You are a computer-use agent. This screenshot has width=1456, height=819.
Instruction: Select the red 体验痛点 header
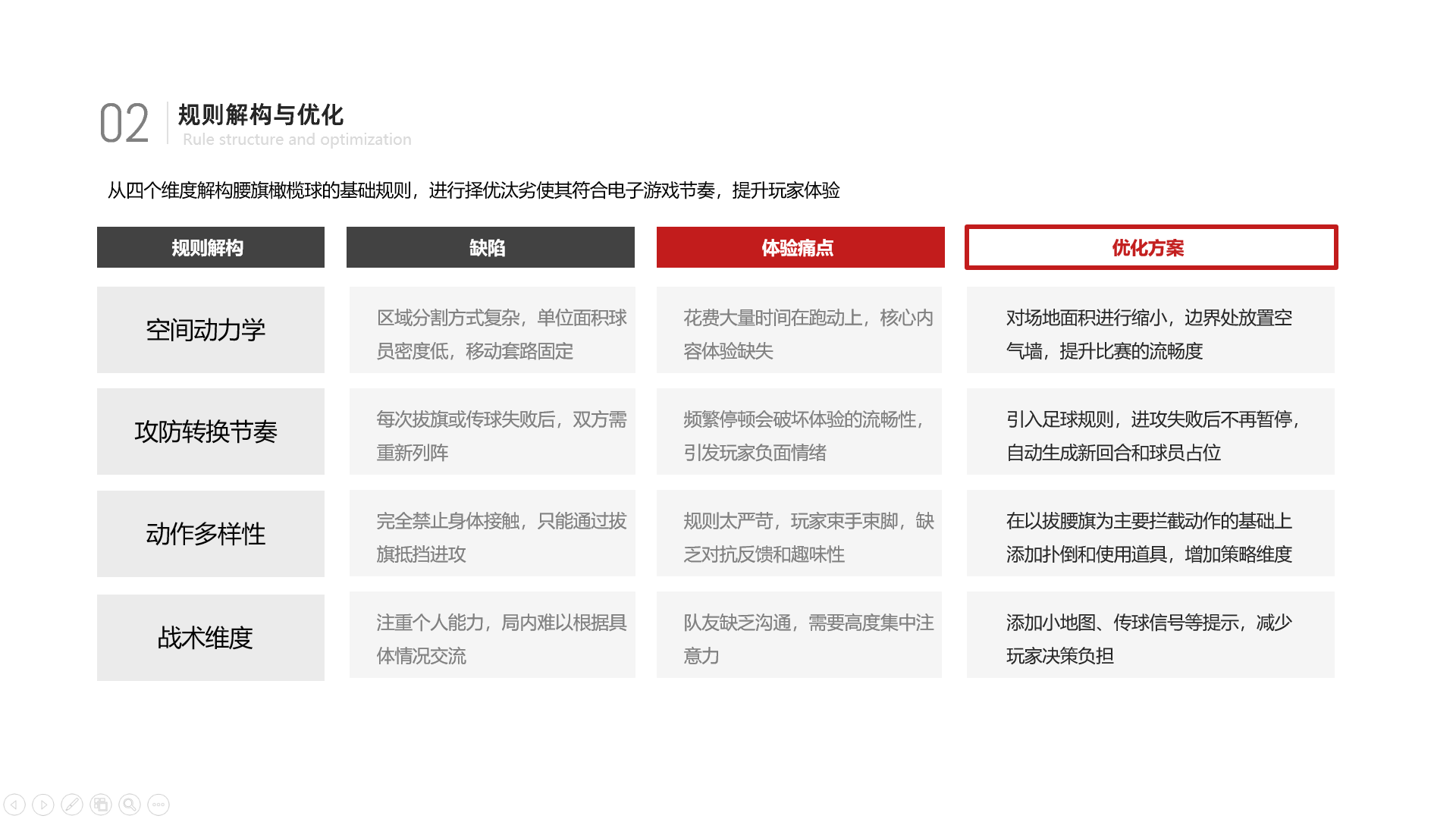click(x=800, y=247)
